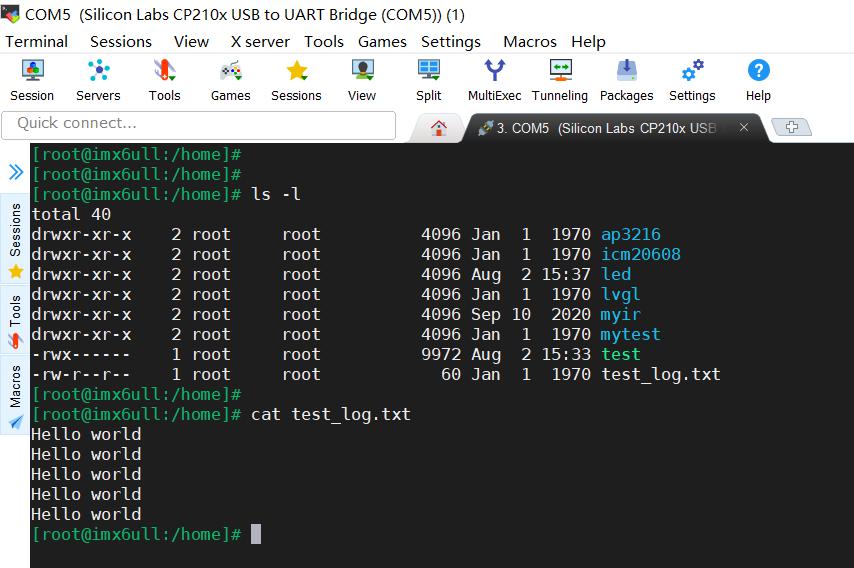Viewport: 854px width, 568px height.
Task: Click the Quick connect input field
Action: pos(199,125)
